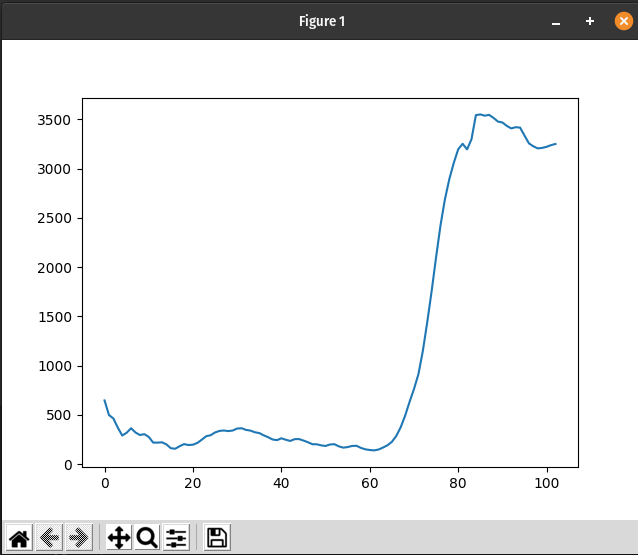Viewport: 638px width, 555px height.
Task: Click the 2000 y-axis tick label
Action: point(54,268)
